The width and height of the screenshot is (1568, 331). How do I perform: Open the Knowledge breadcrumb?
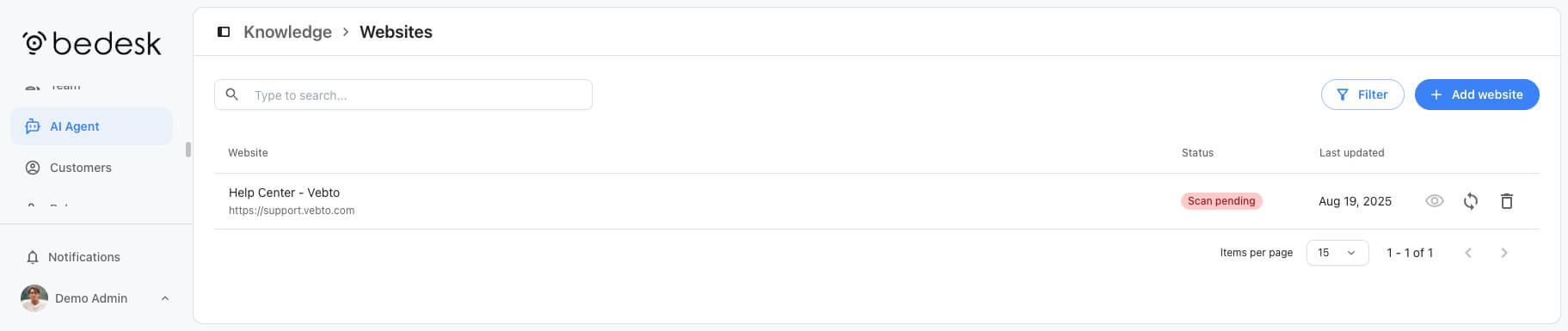tap(287, 32)
